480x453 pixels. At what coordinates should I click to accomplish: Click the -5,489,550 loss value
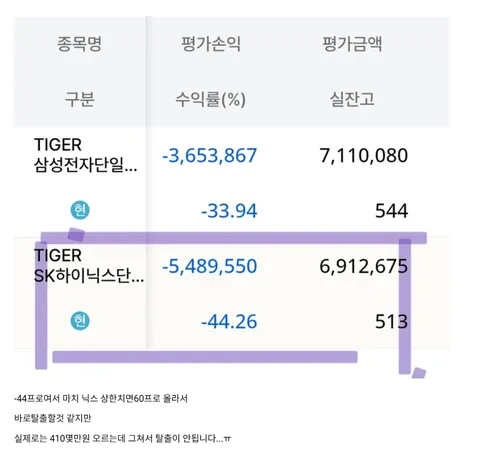pos(210,266)
